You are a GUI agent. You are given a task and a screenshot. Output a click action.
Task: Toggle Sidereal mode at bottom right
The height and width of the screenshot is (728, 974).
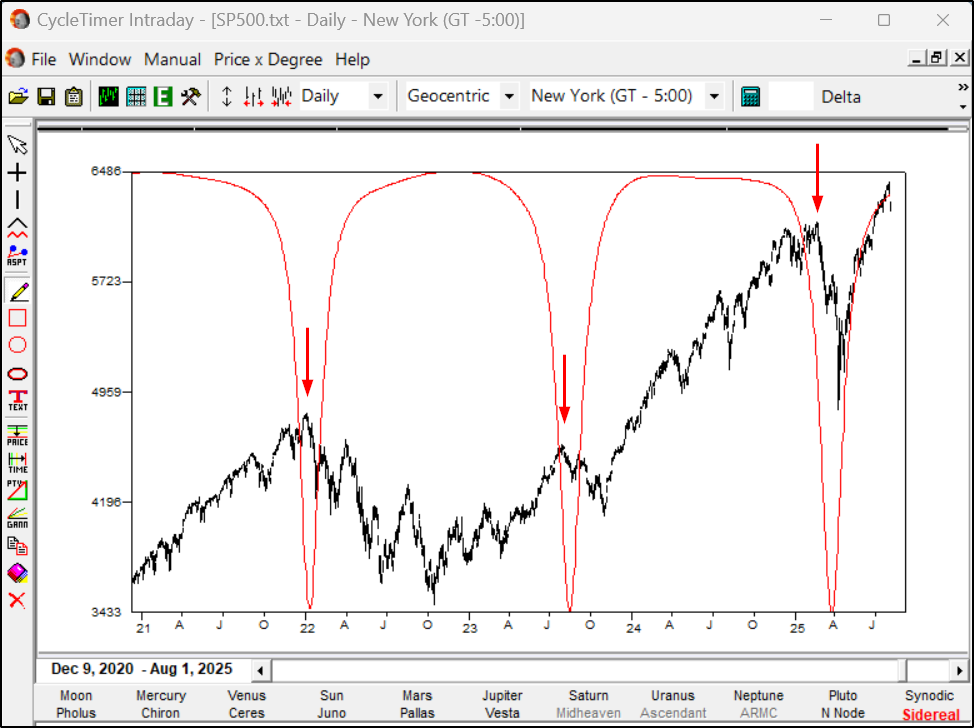tap(930, 714)
